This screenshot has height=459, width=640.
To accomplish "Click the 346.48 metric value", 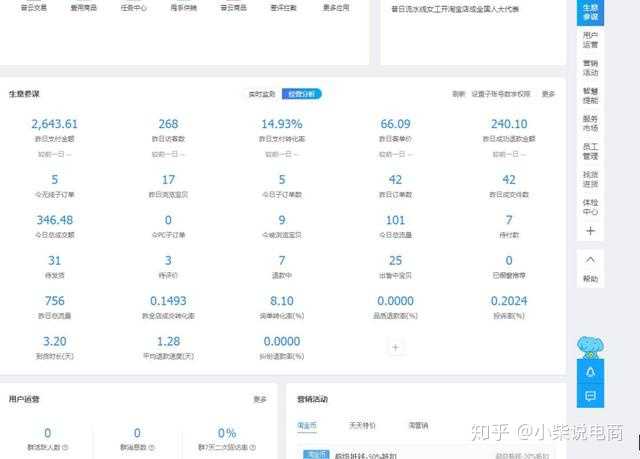I will coord(54,220).
